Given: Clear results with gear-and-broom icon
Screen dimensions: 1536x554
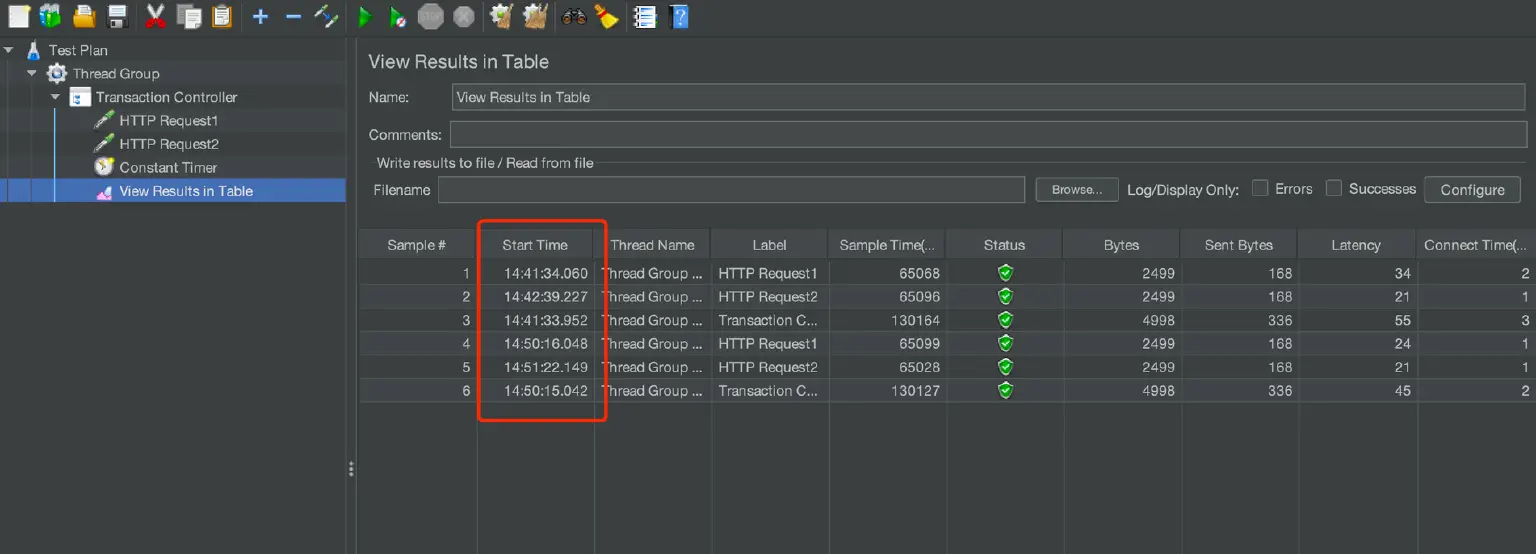Looking at the screenshot, I should [501, 16].
